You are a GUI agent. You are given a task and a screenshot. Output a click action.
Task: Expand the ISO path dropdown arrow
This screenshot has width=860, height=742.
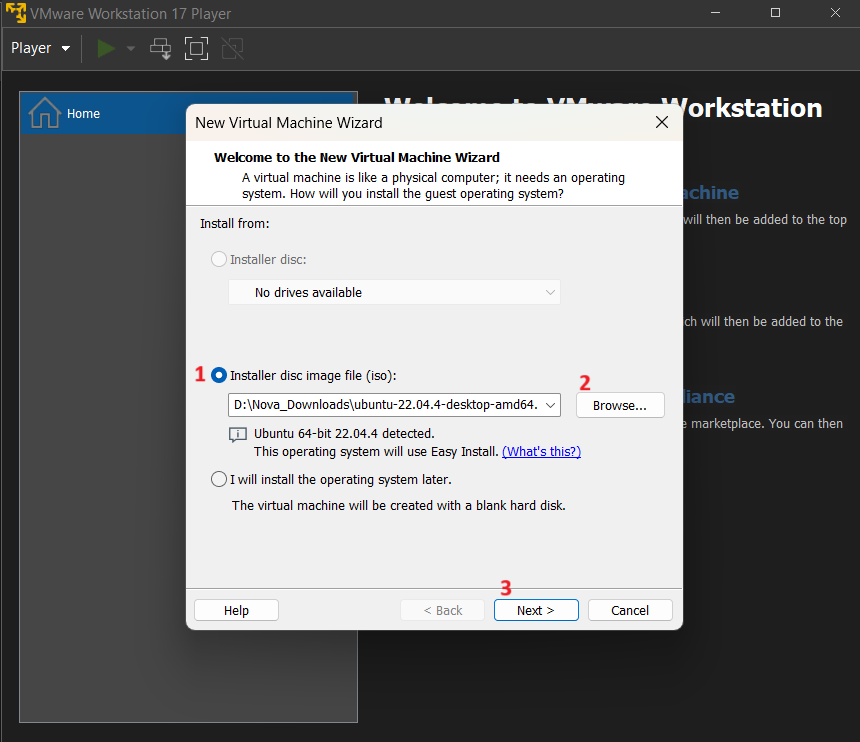pos(551,405)
